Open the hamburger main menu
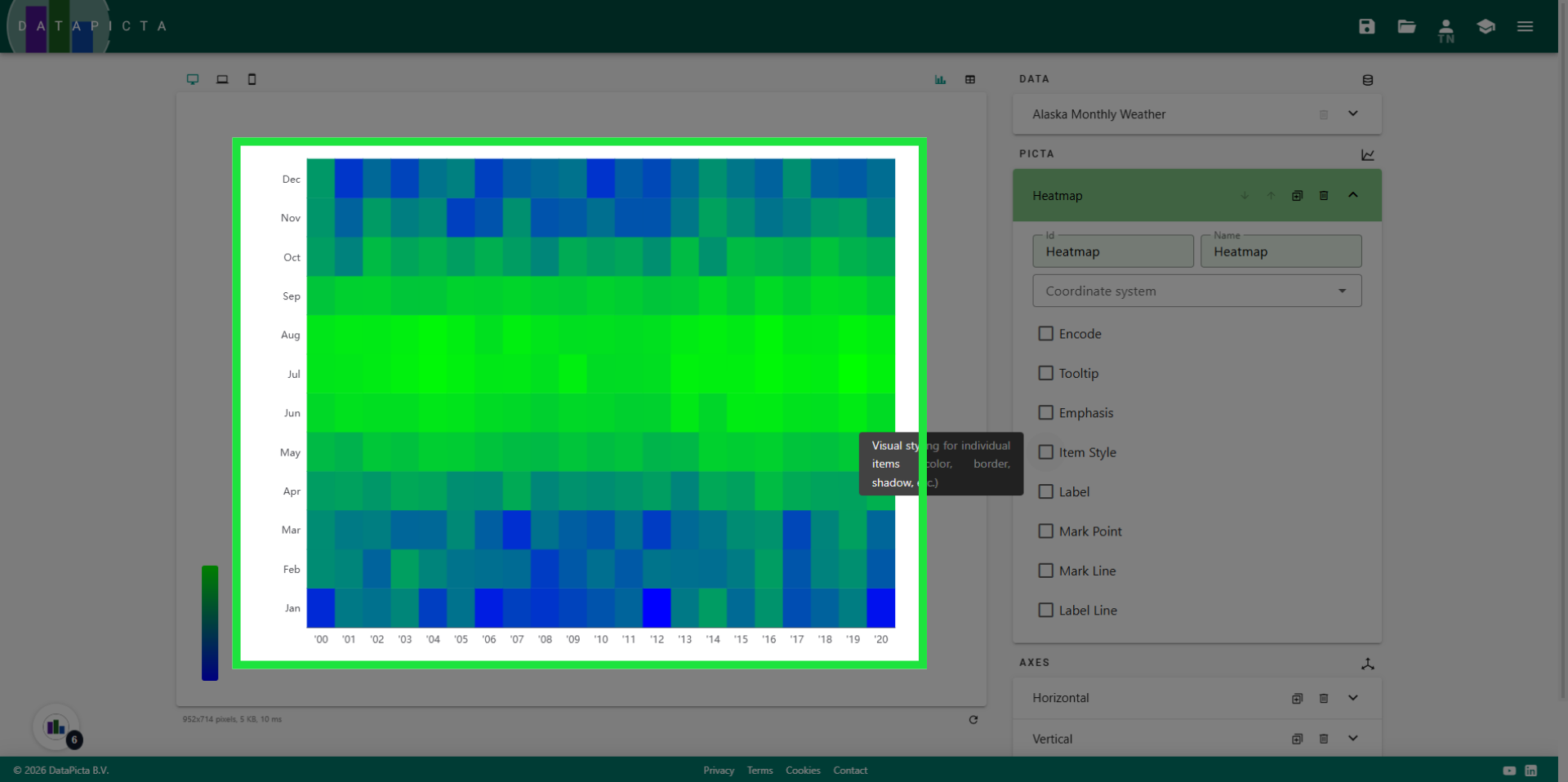The image size is (1568, 782). (1525, 26)
